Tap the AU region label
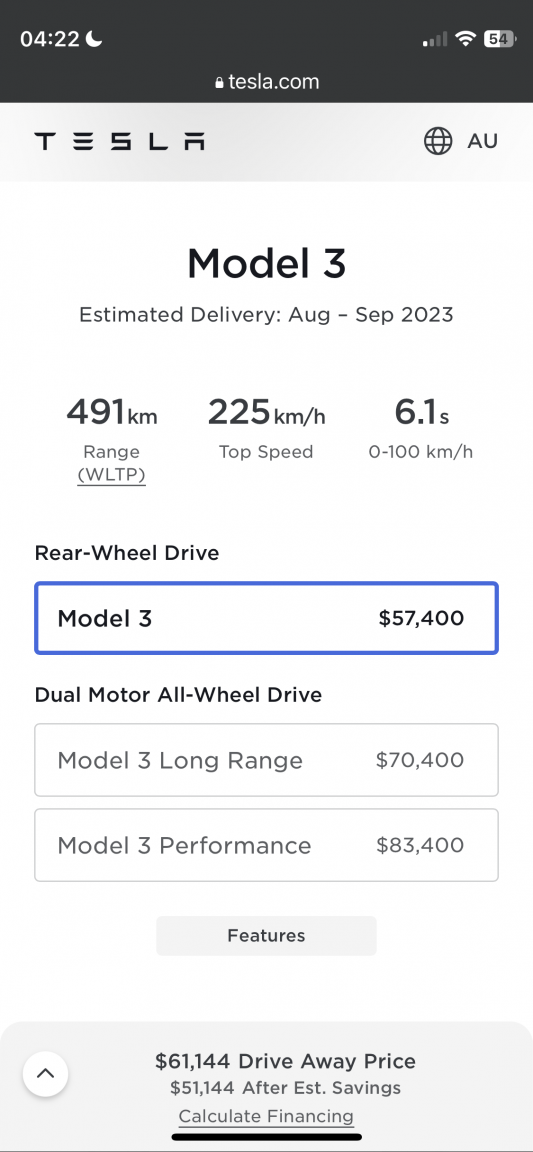Viewport: 533px width, 1152px height. 482,141
